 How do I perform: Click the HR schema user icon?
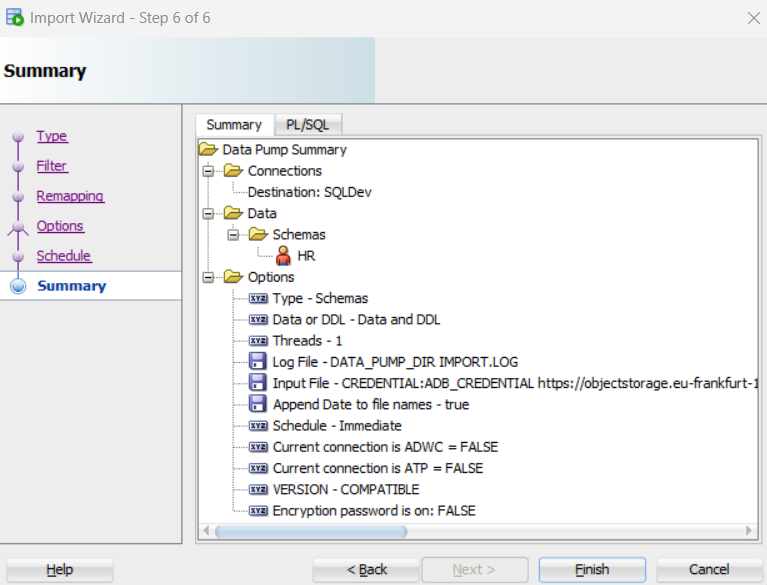(283, 256)
